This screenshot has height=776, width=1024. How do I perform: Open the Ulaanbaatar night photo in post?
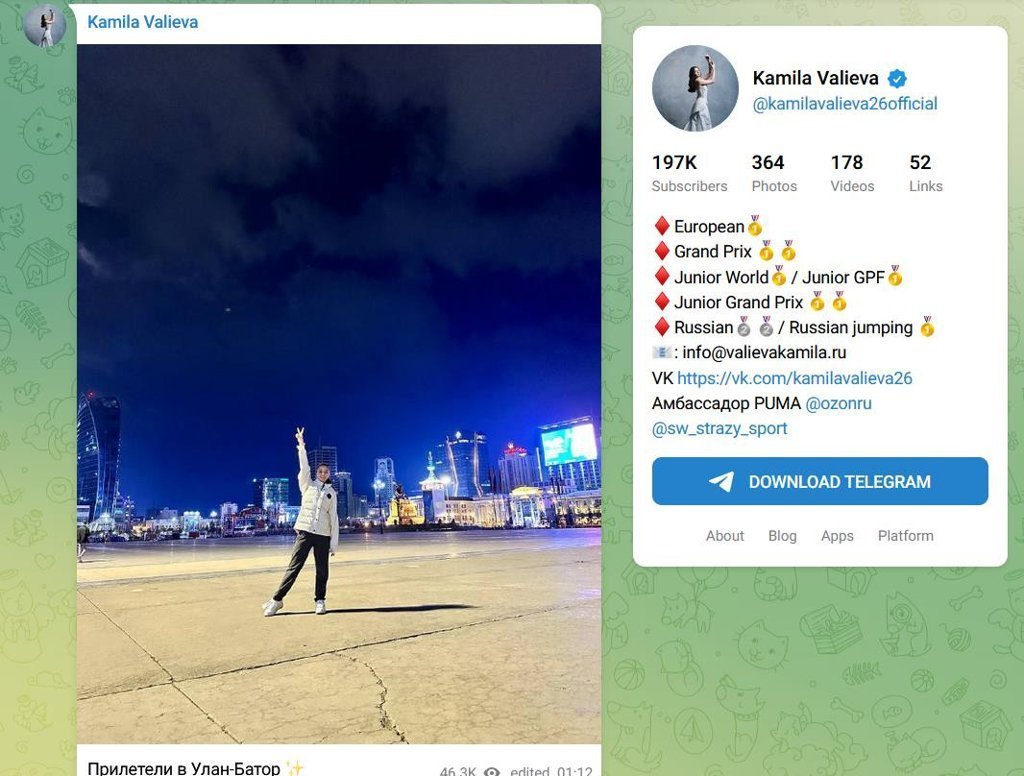[x=339, y=394]
